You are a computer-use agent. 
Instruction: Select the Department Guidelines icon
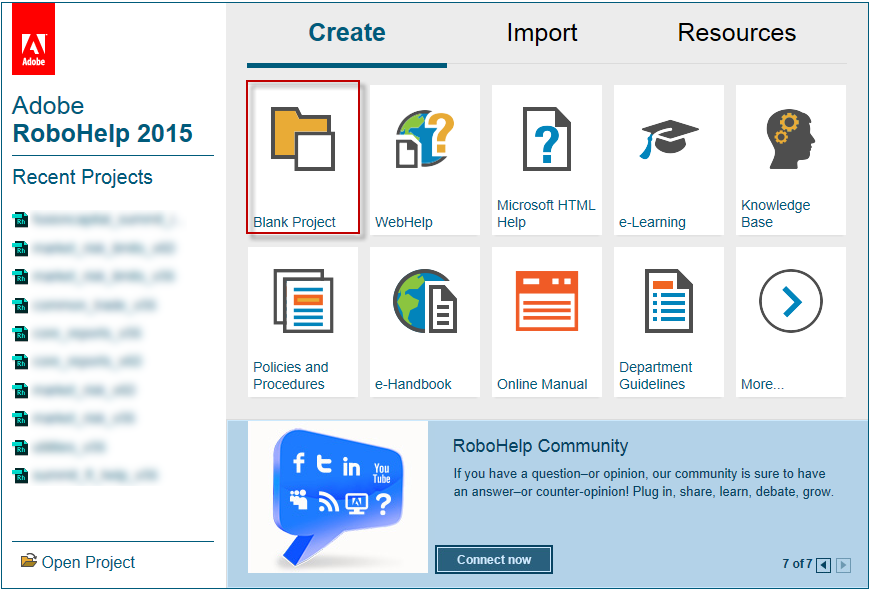point(668,301)
